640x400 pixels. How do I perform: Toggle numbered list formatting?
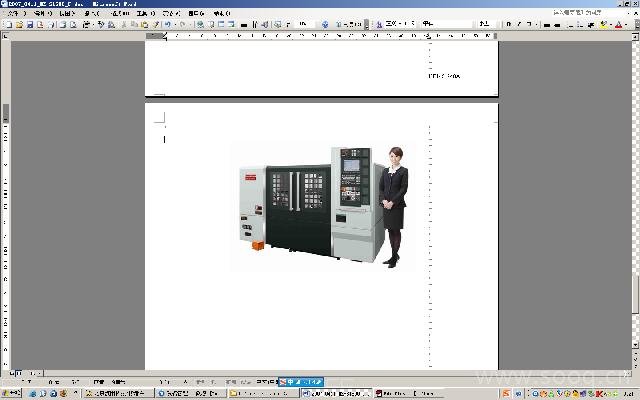click(x=570, y=24)
